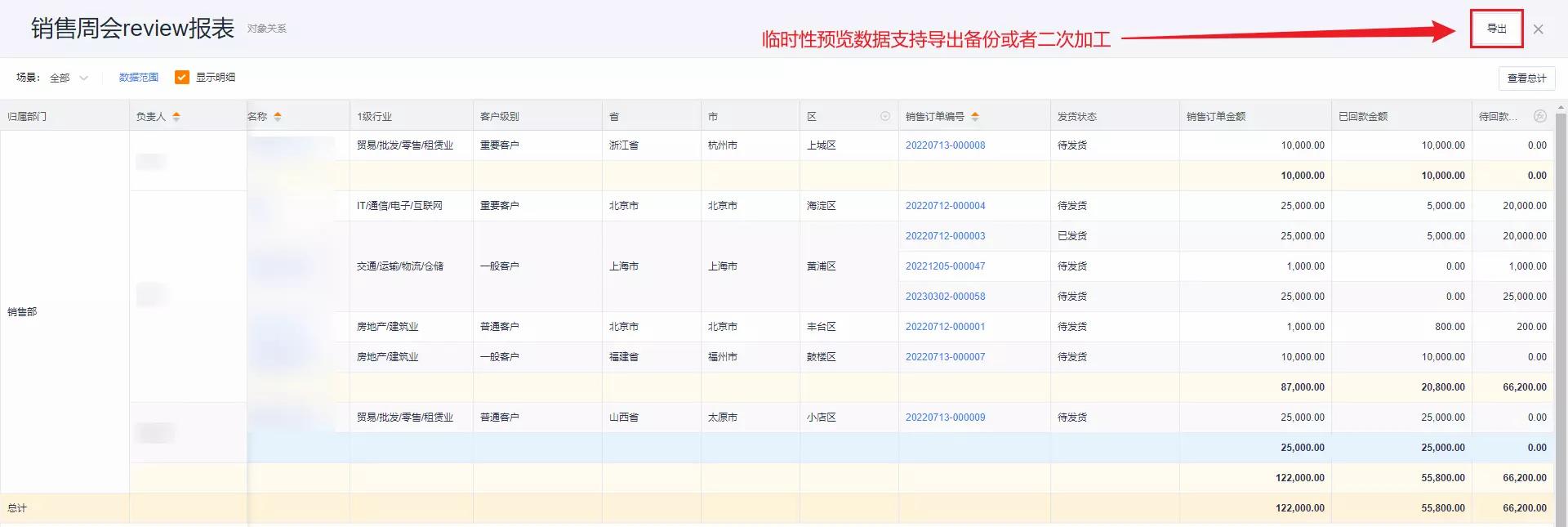The image size is (1568, 527).
Task: Click the 导出 export button
Action: click(1496, 29)
